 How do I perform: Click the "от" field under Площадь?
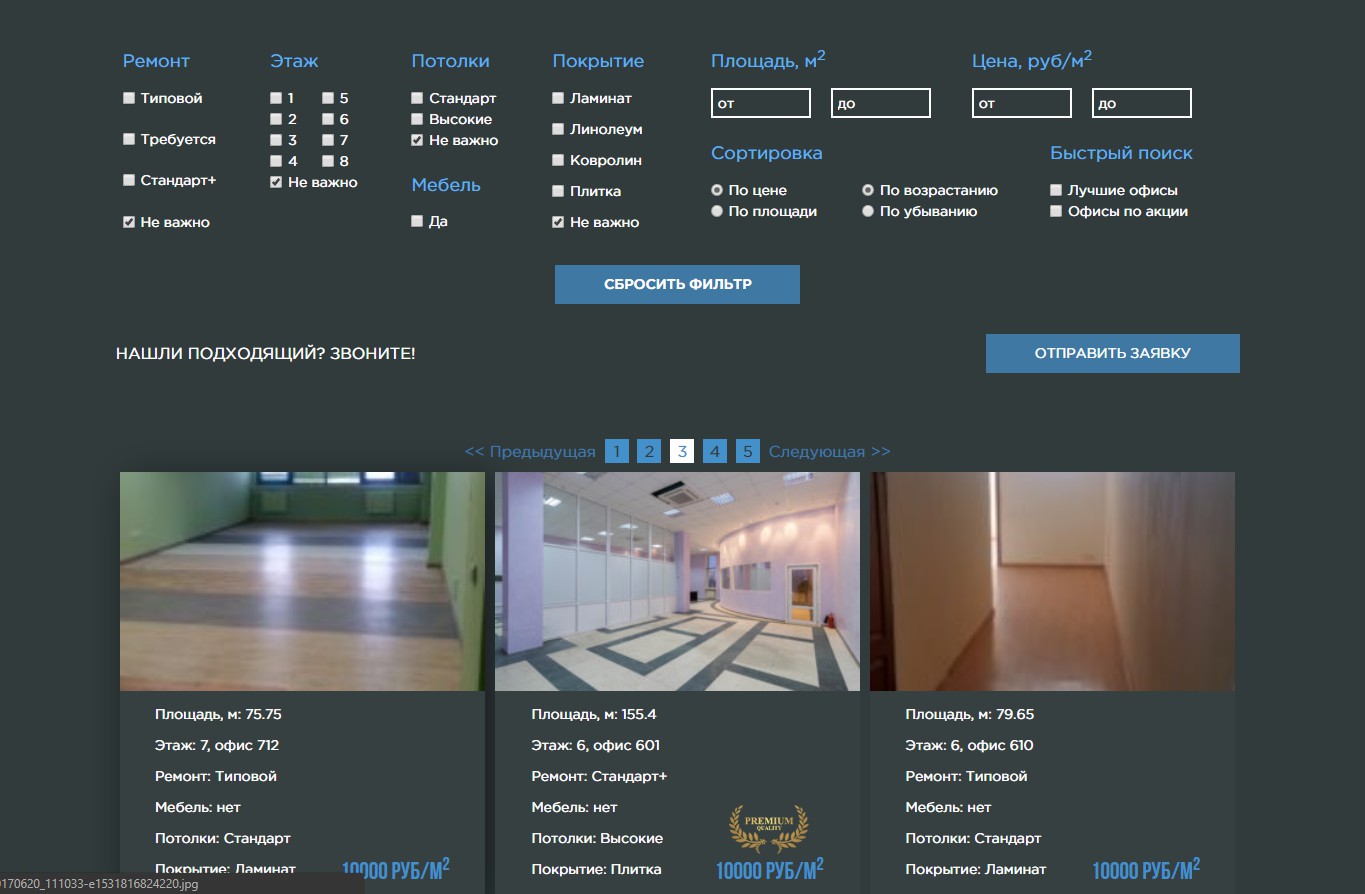[x=760, y=102]
